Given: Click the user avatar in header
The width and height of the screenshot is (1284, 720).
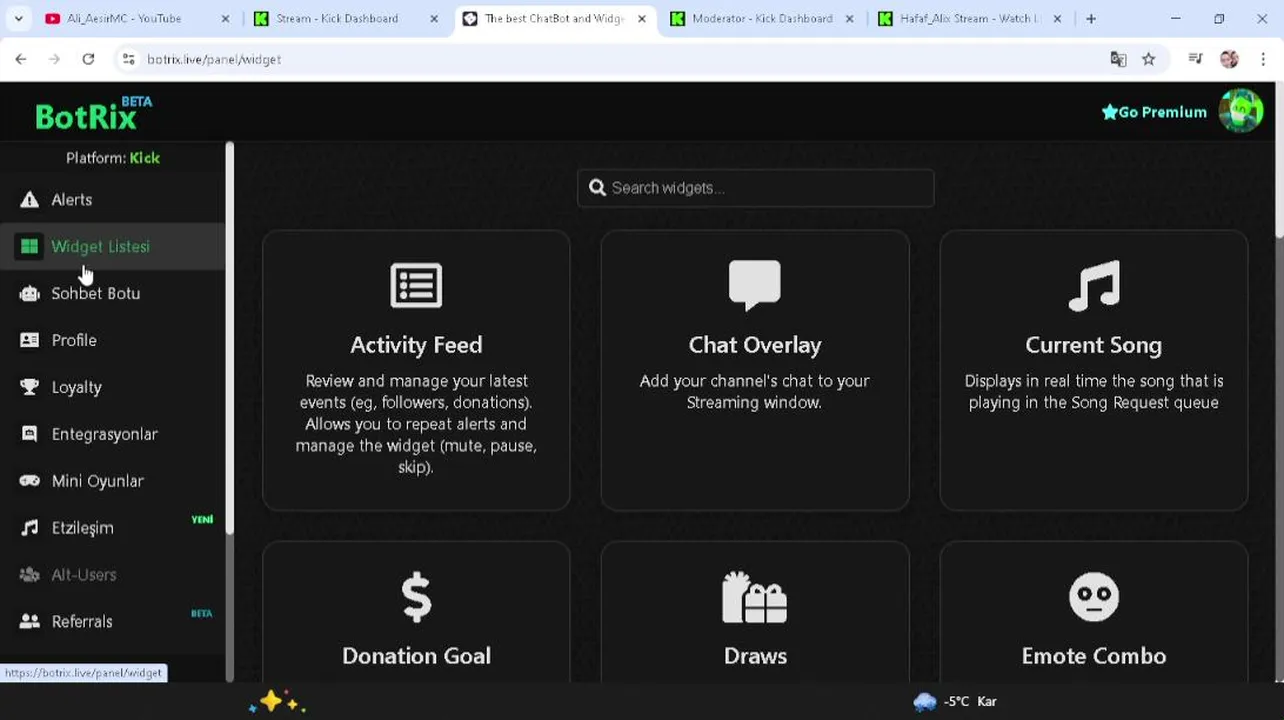Looking at the screenshot, I should 1241,111.
